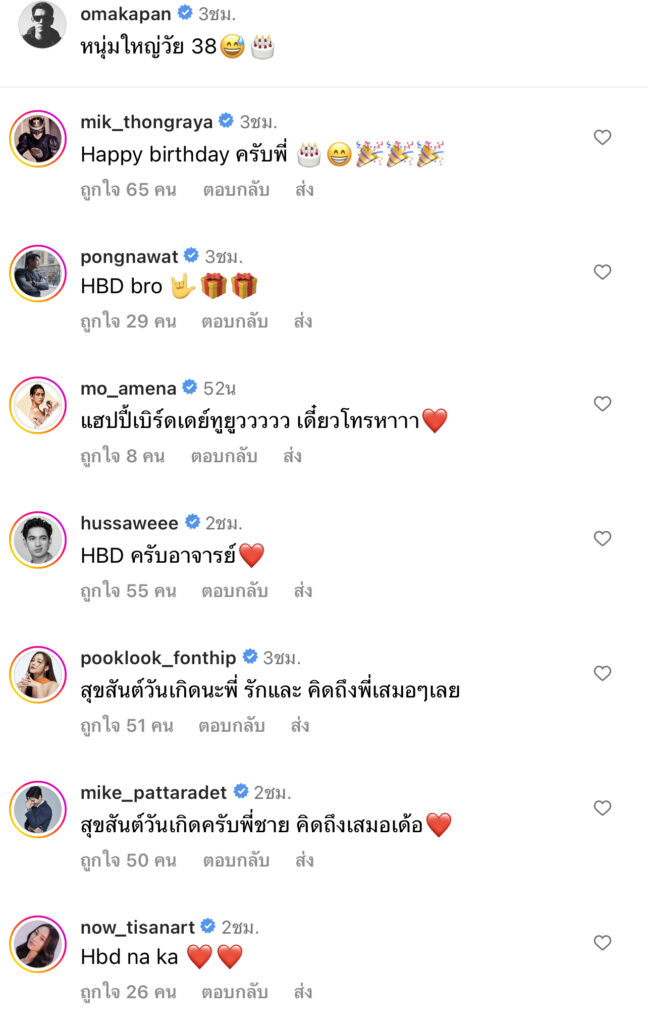Like now_tisanart's Hbd na ka comment

click(602, 942)
